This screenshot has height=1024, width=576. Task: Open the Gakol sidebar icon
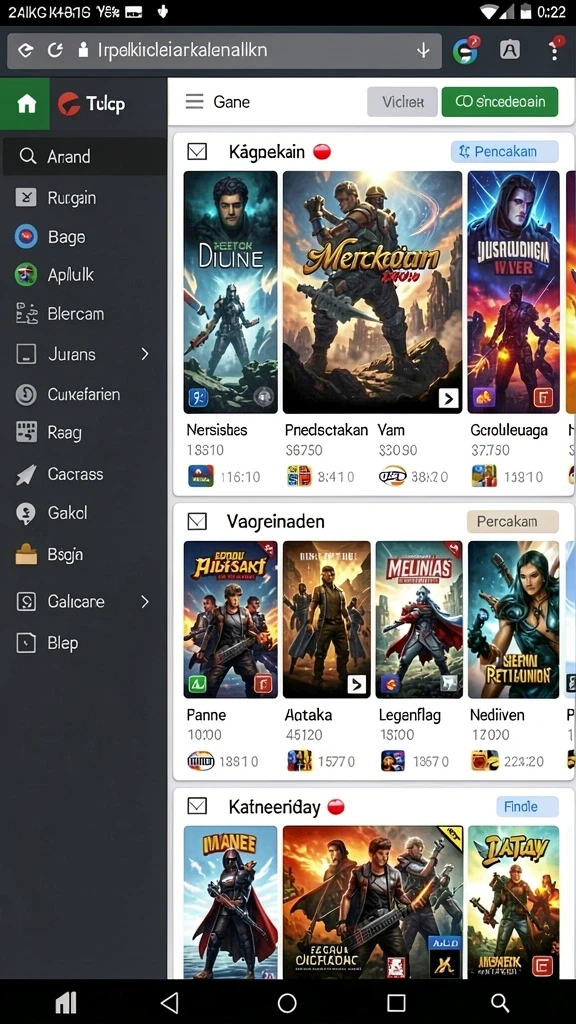26,513
